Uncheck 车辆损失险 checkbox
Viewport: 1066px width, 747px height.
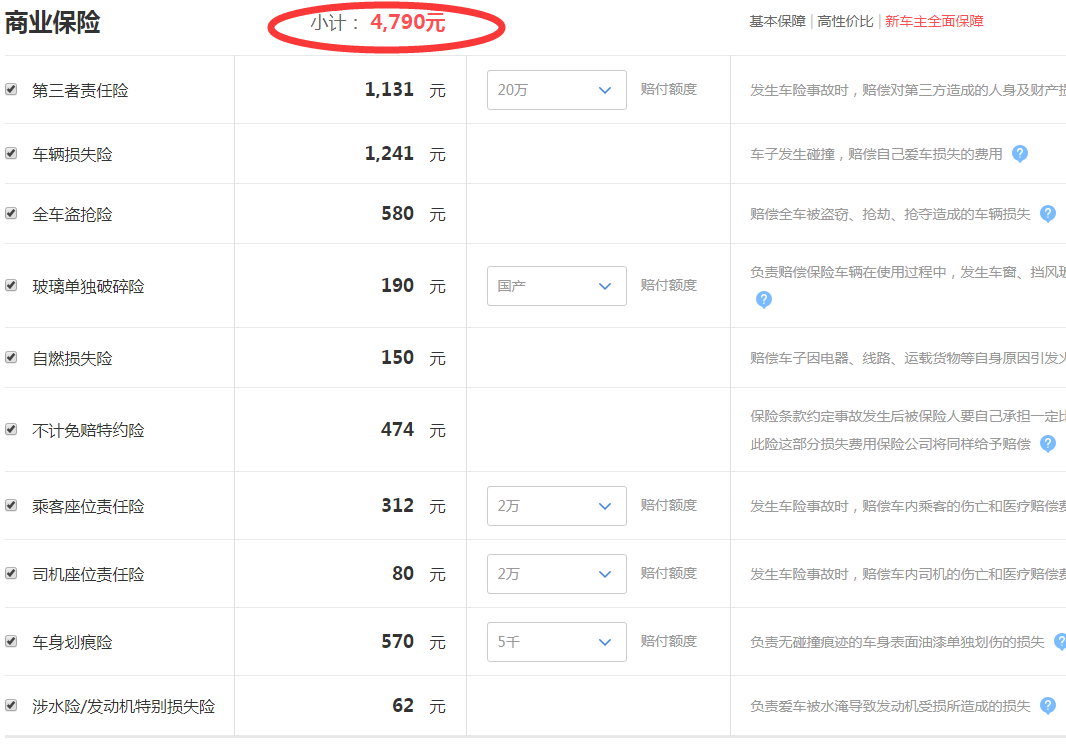click(x=11, y=153)
